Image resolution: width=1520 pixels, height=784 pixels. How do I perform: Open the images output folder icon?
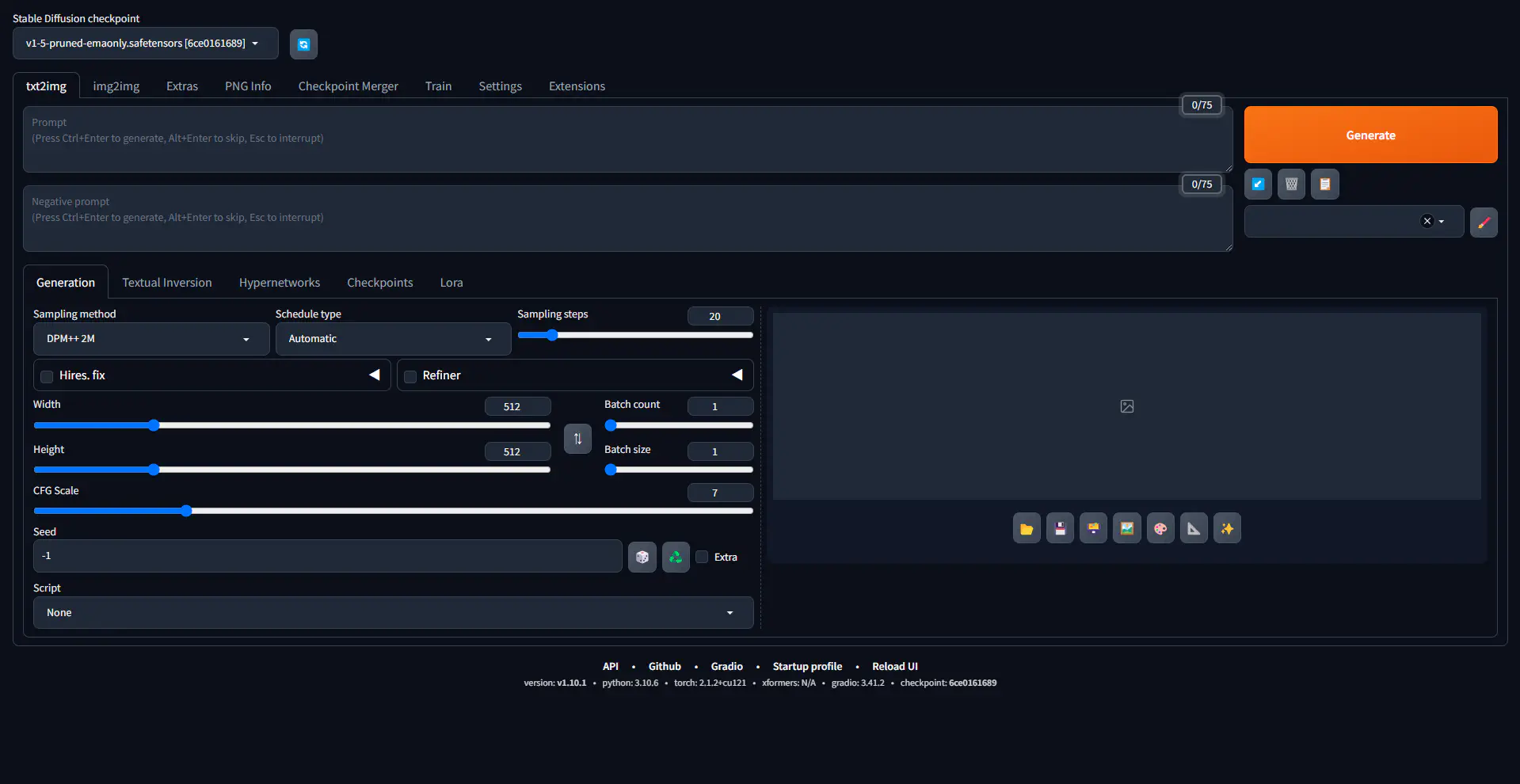[1027, 529]
